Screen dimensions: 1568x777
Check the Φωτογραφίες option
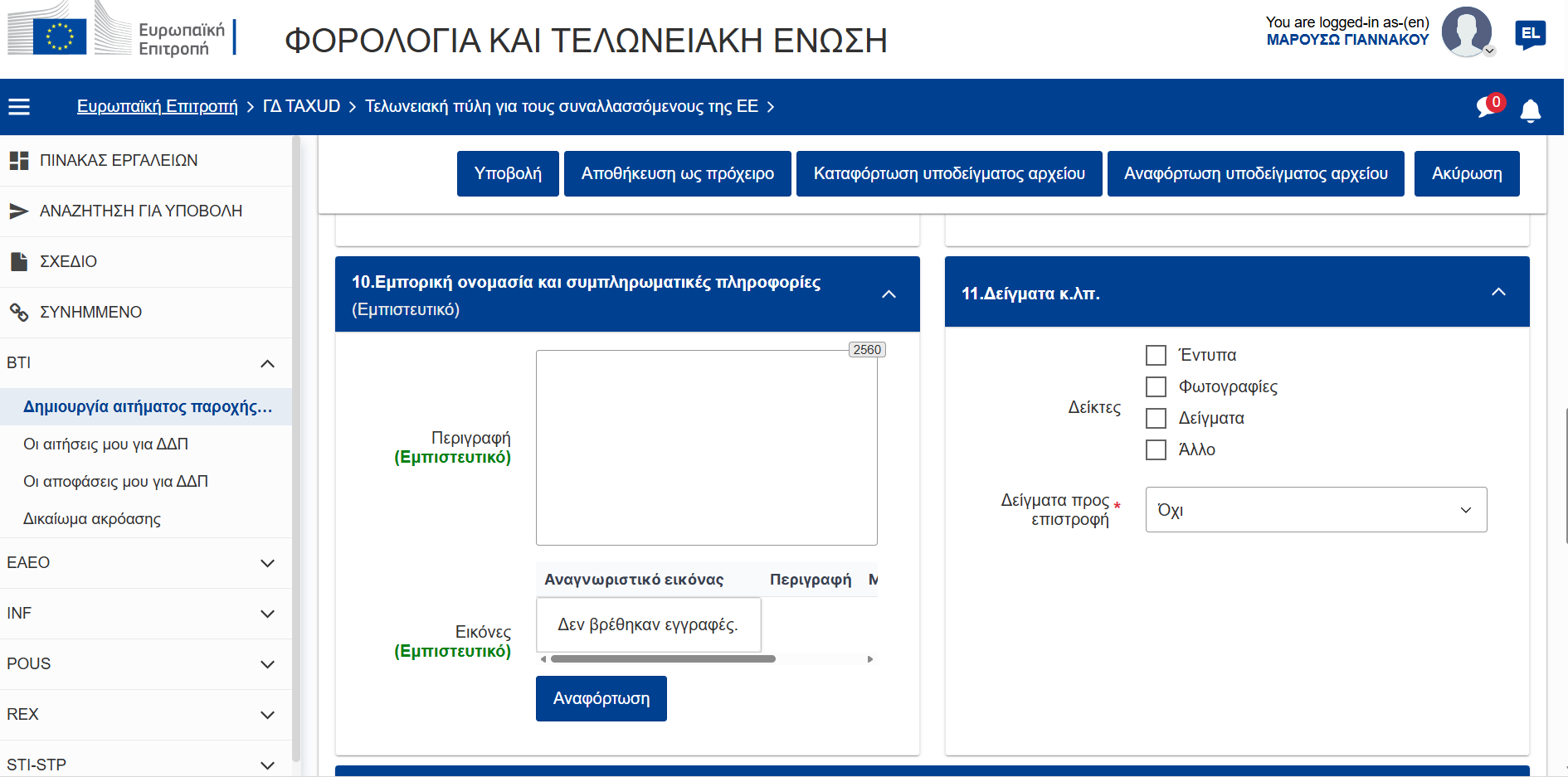point(1156,387)
